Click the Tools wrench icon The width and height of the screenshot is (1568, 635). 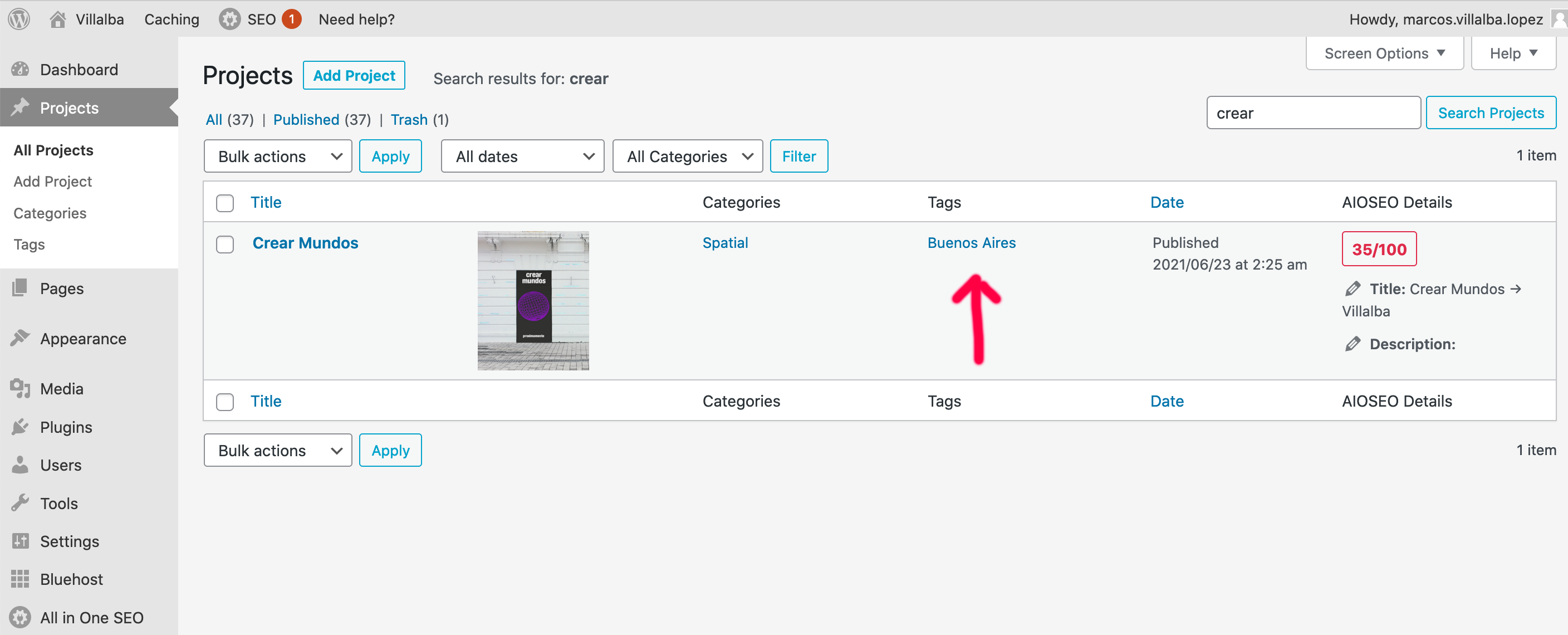pyautogui.click(x=20, y=503)
